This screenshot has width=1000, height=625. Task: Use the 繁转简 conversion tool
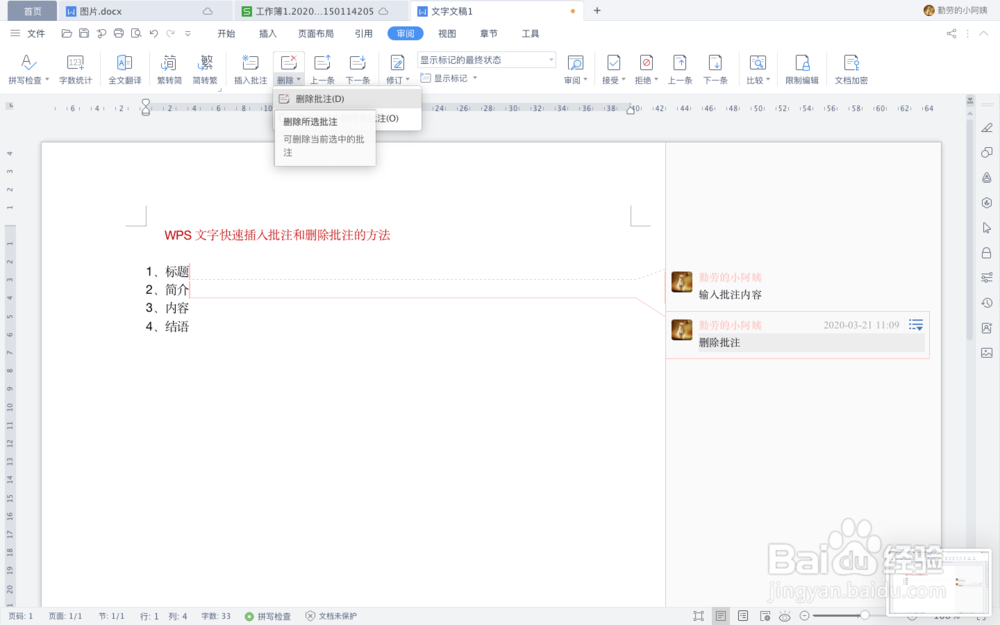(x=168, y=66)
